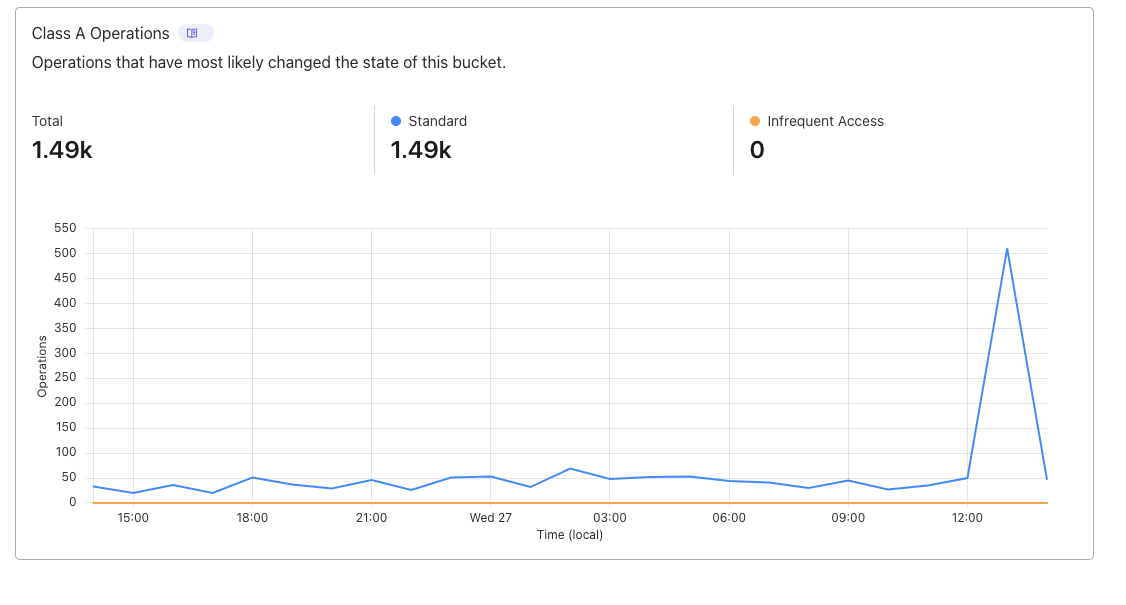Hide the Total metric by clicking it
This screenshot has height=605, width=1126.
click(x=48, y=120)
